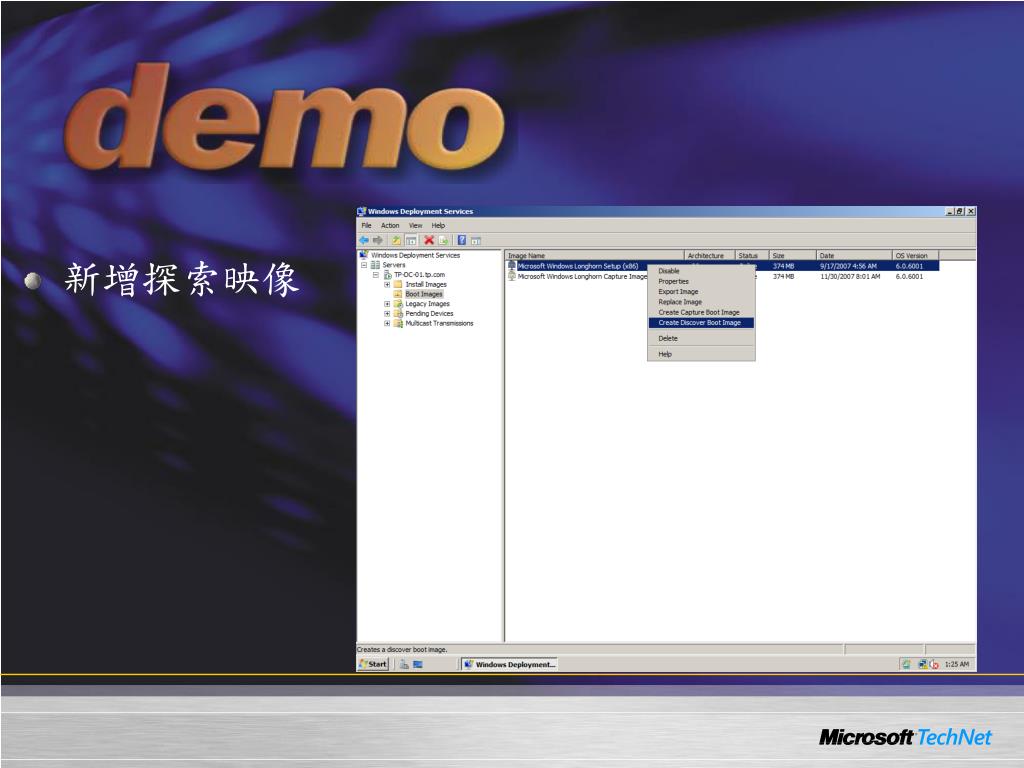Select the TP-DC-01.tp.com server label
Screen dimensions: 1024x768
[419, 274]
